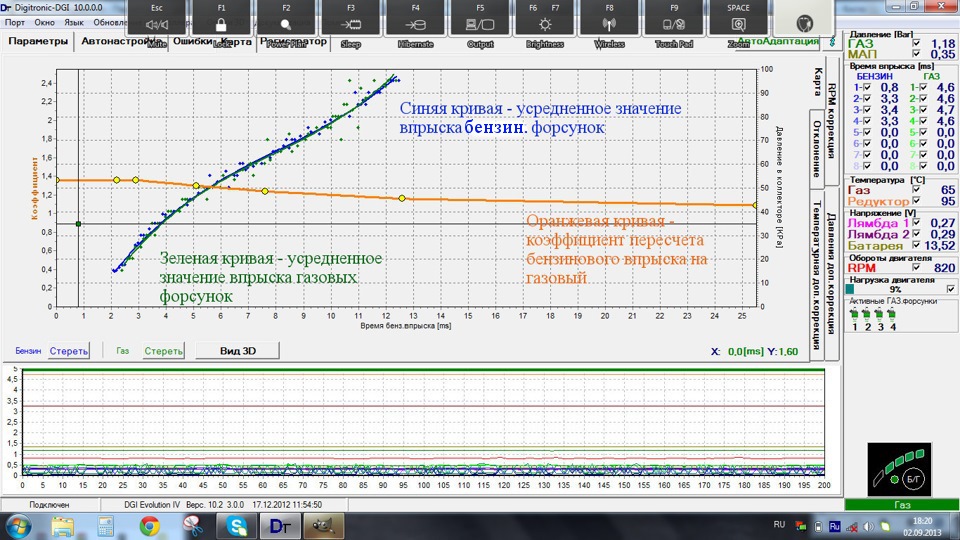Toggle the ГАЗ pressure checkbox
This screenshot has width=960, height=540.
[917, 43]
